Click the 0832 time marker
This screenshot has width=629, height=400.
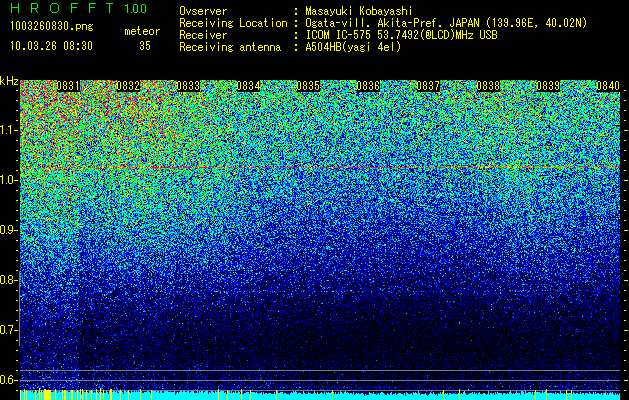coord(128,86)
